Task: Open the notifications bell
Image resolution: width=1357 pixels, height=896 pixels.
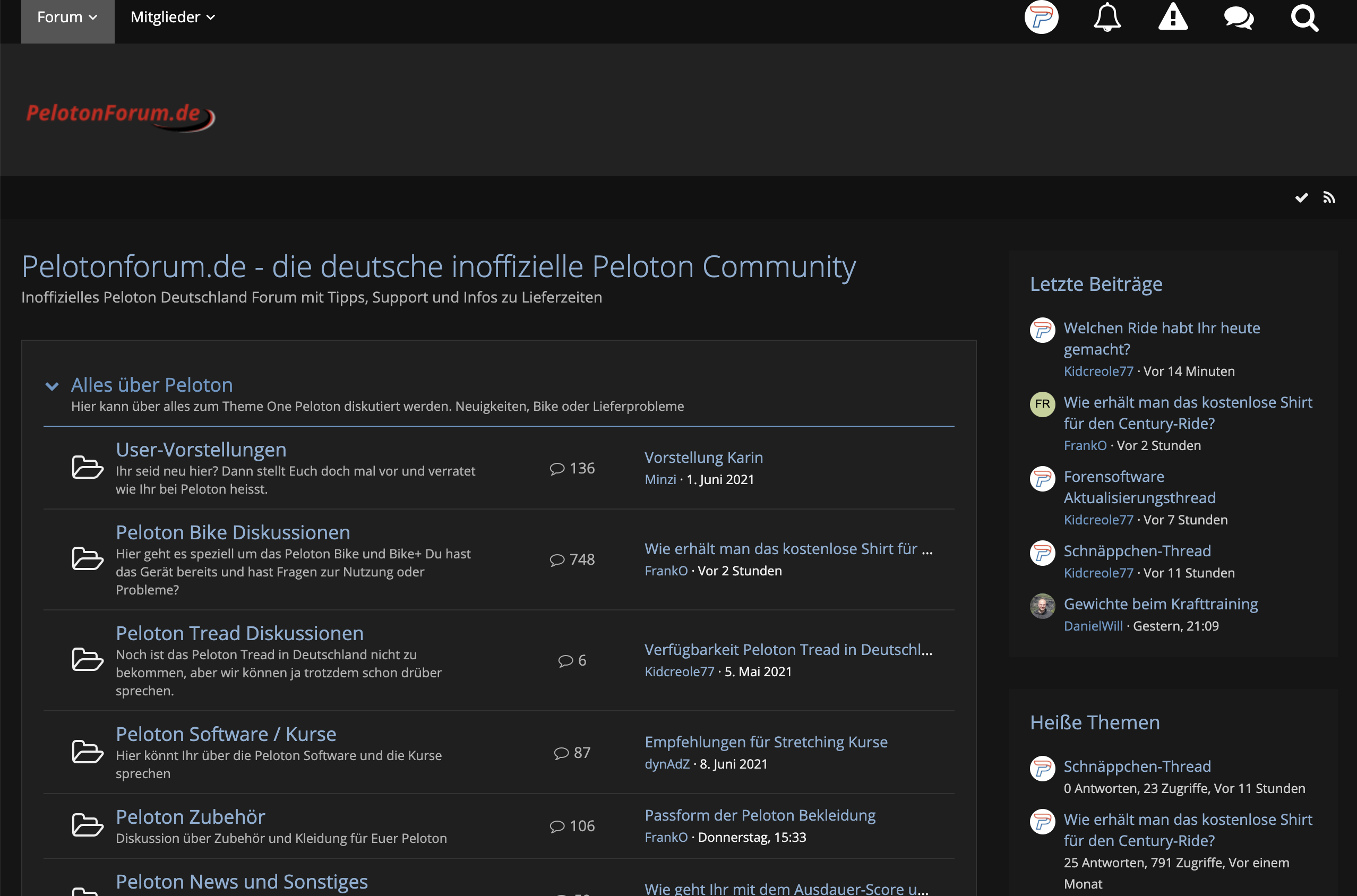Action: [1107, 17]
